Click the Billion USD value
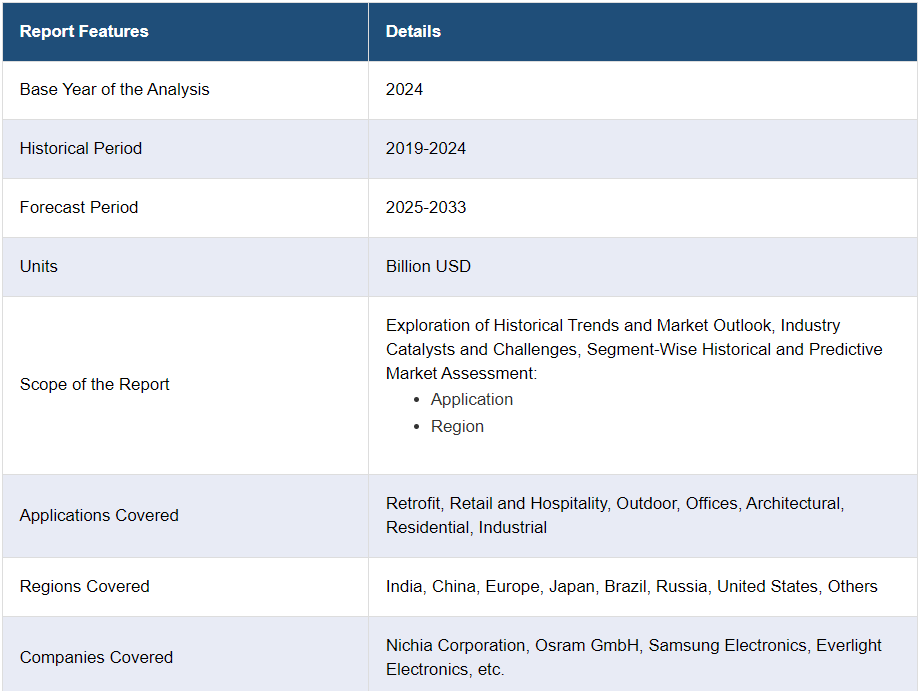921x691 pixels. [428, 266]
